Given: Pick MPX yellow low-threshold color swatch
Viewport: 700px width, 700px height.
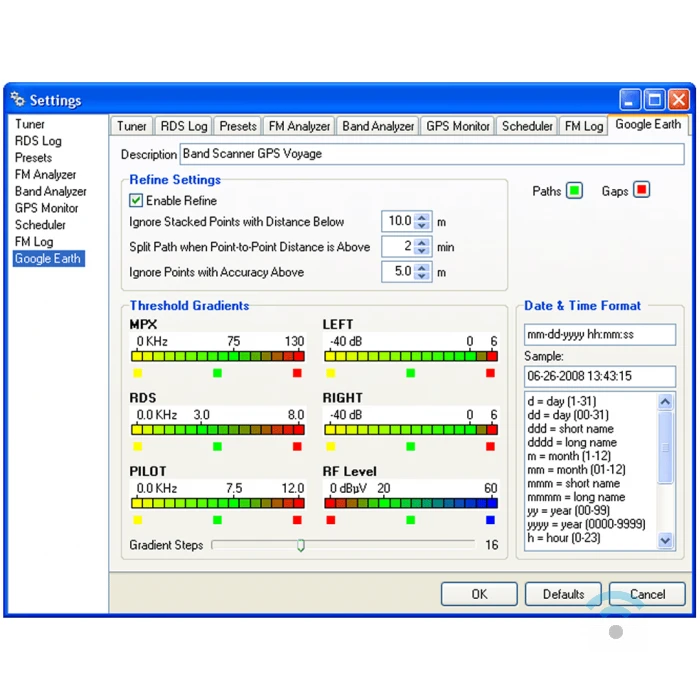Looking at the screenshot, I should 138,373.
